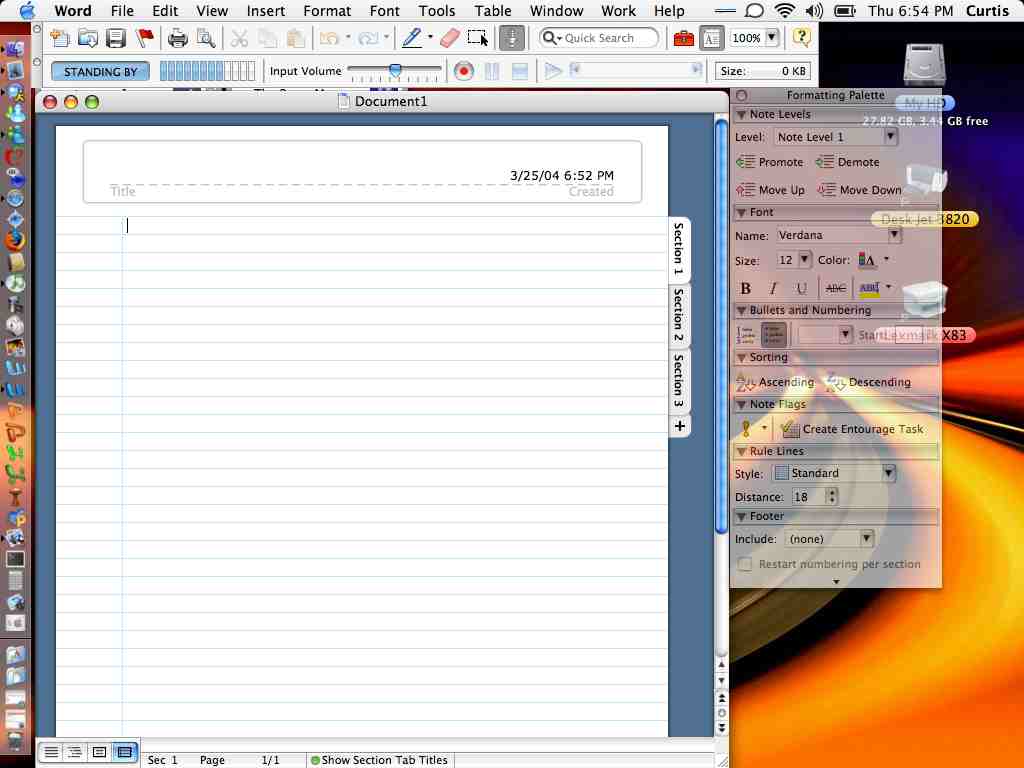The width and height of the screenshot is (1024, 768).
Task: Click the audio Play button
Action: 553,71
